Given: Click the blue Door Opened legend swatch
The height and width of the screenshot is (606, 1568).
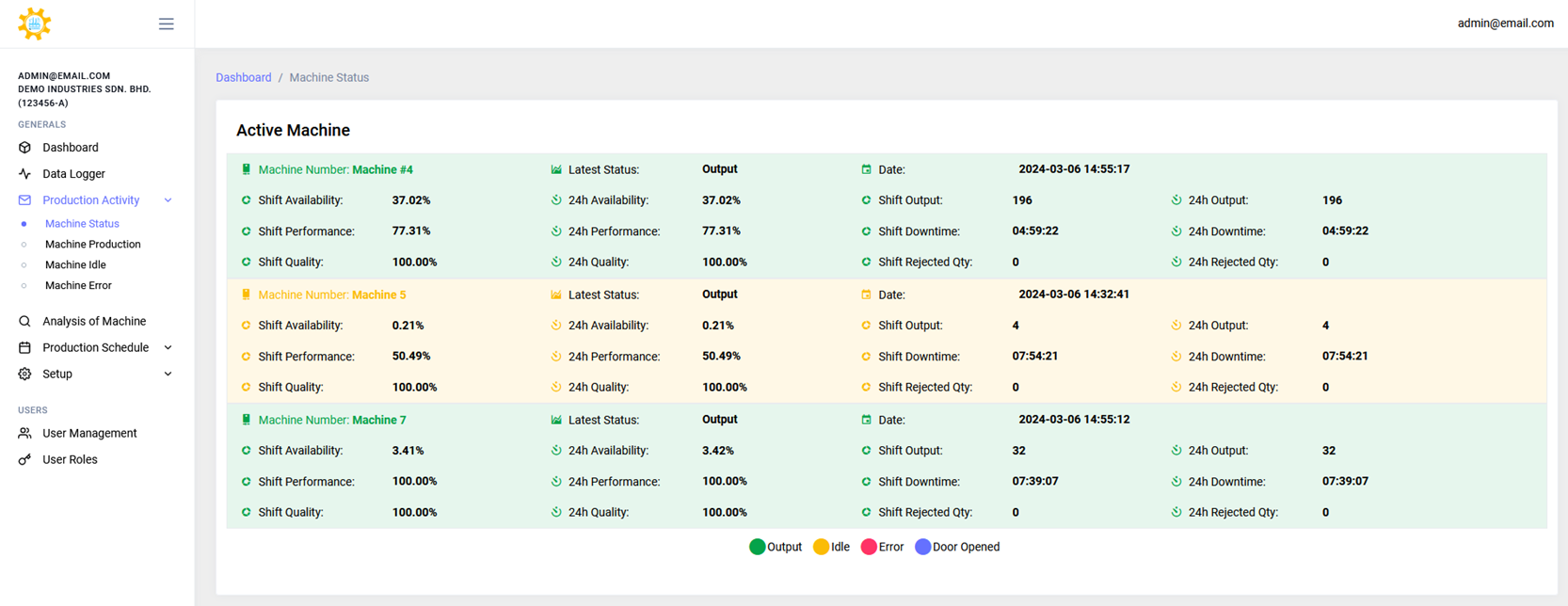Looking at the screenshot, I should tap(922, 547).
